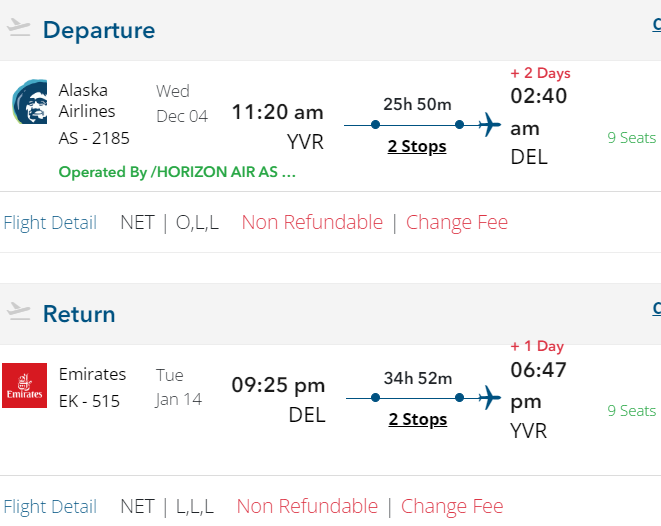
Task: Click the Alaska Airlines logo icon
Action: tap(29, 103)
